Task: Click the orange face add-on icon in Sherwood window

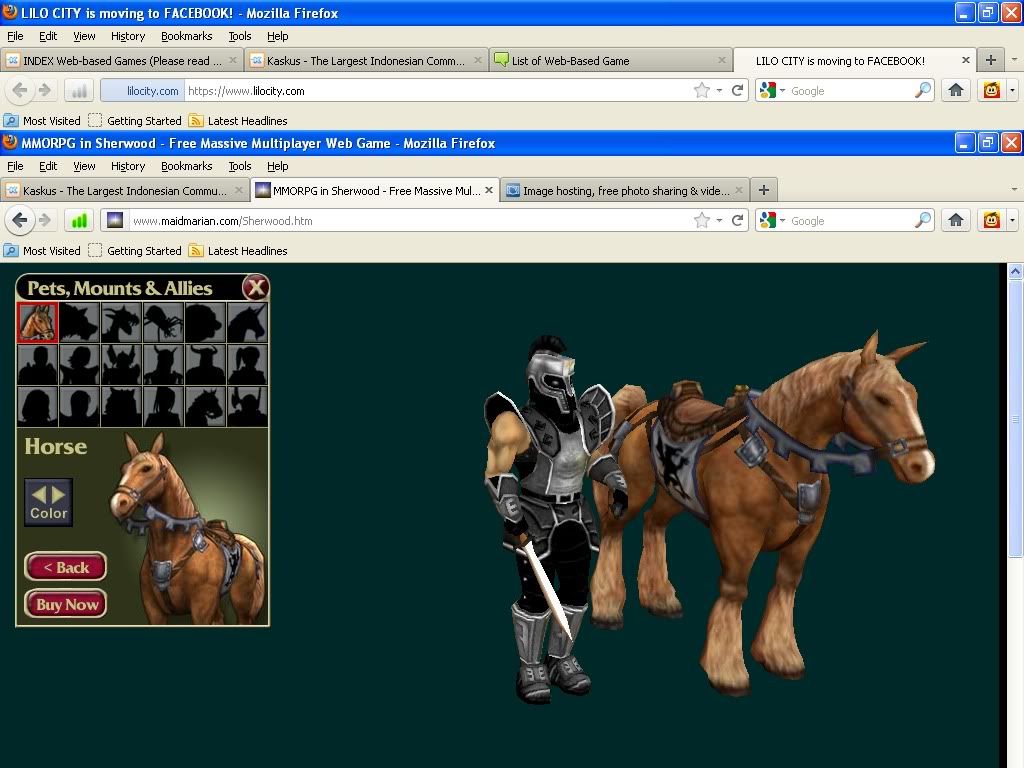Action: (x=991, y=220)
